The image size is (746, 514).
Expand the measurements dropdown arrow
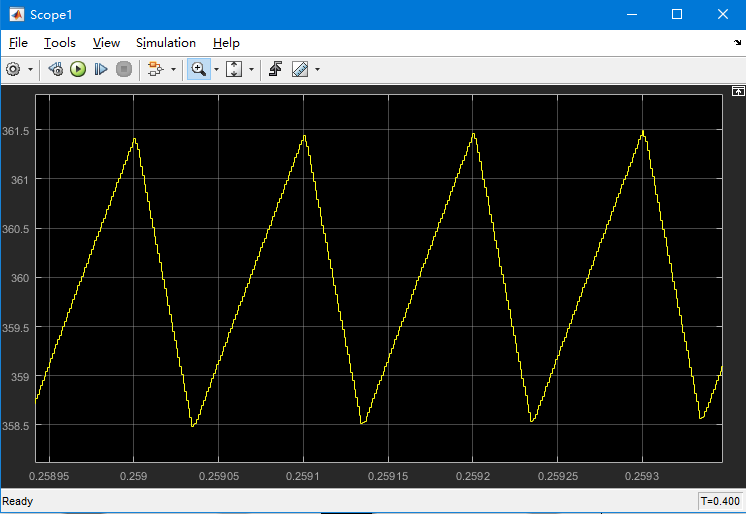[317, 69]
